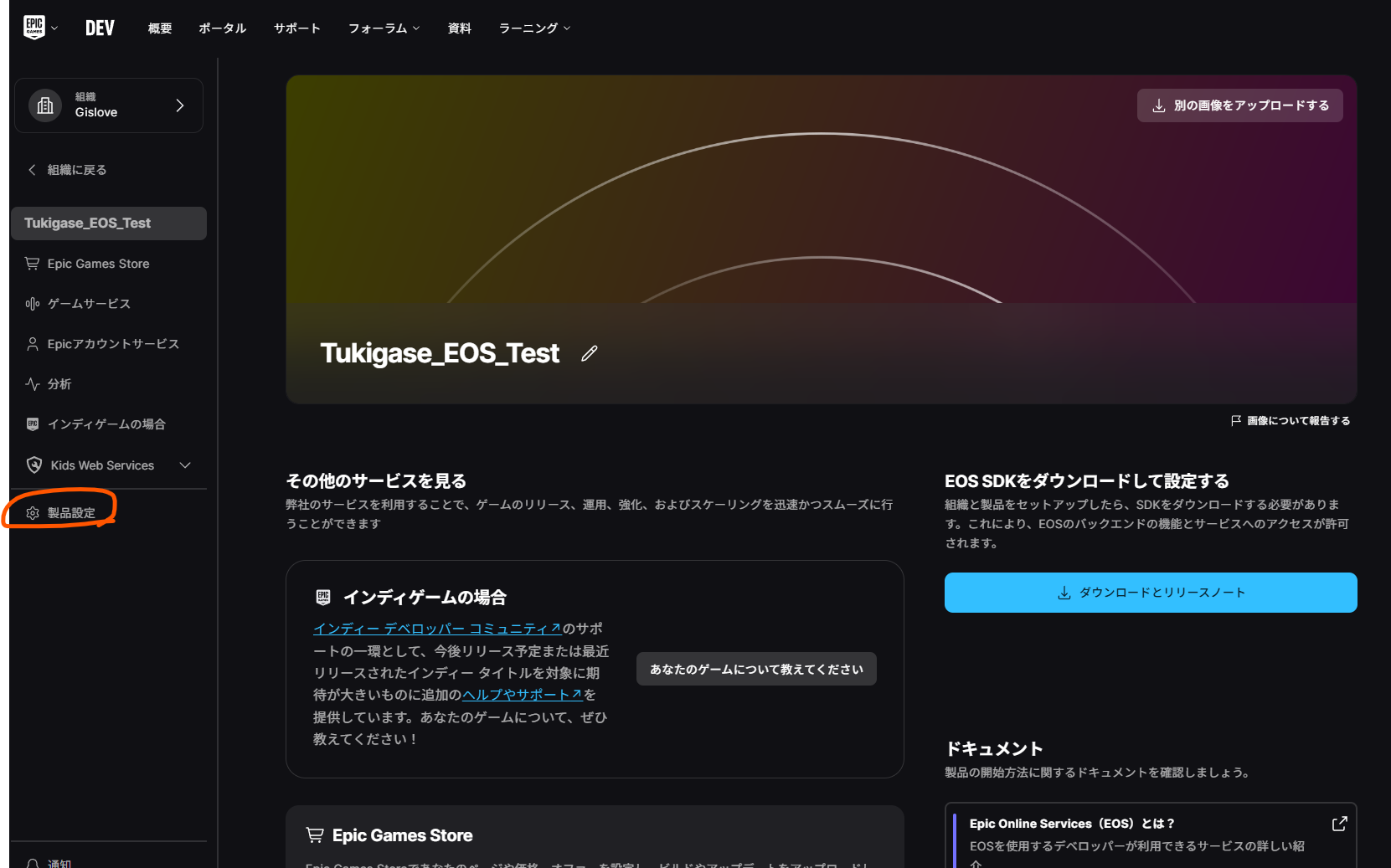Click the ドキュメント heading

pos(994,749)
